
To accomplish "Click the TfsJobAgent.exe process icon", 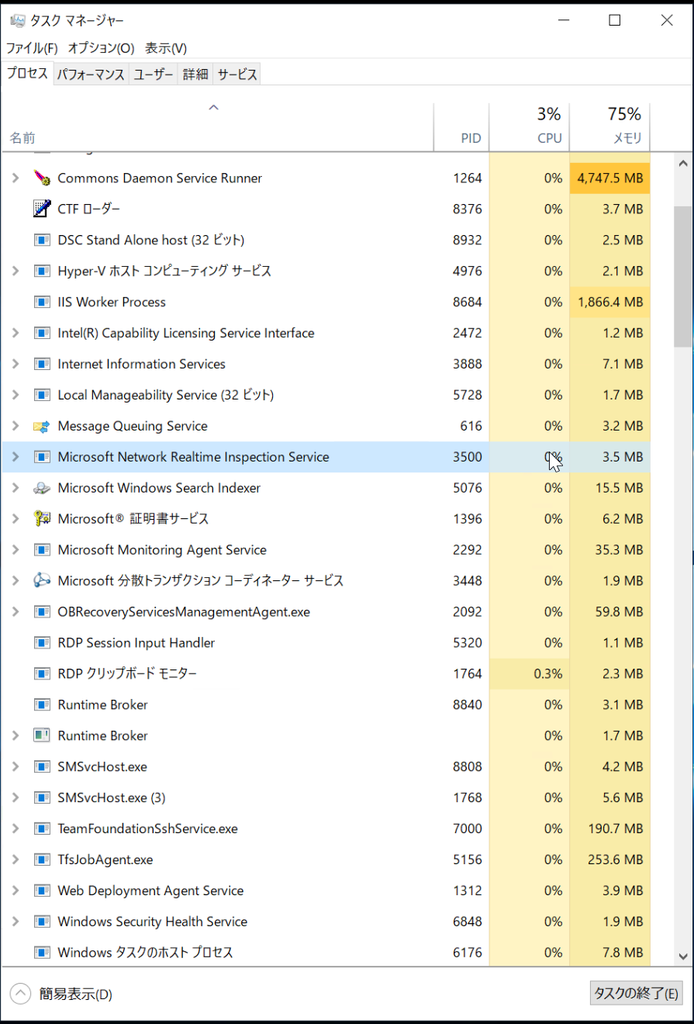I will pyautogui.click(x=42, y=859).
